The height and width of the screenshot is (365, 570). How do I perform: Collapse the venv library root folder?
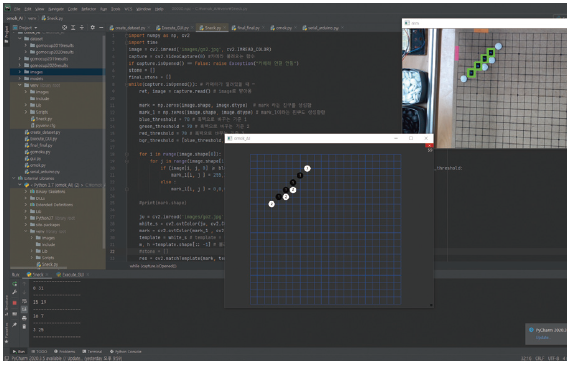[20, 85]
